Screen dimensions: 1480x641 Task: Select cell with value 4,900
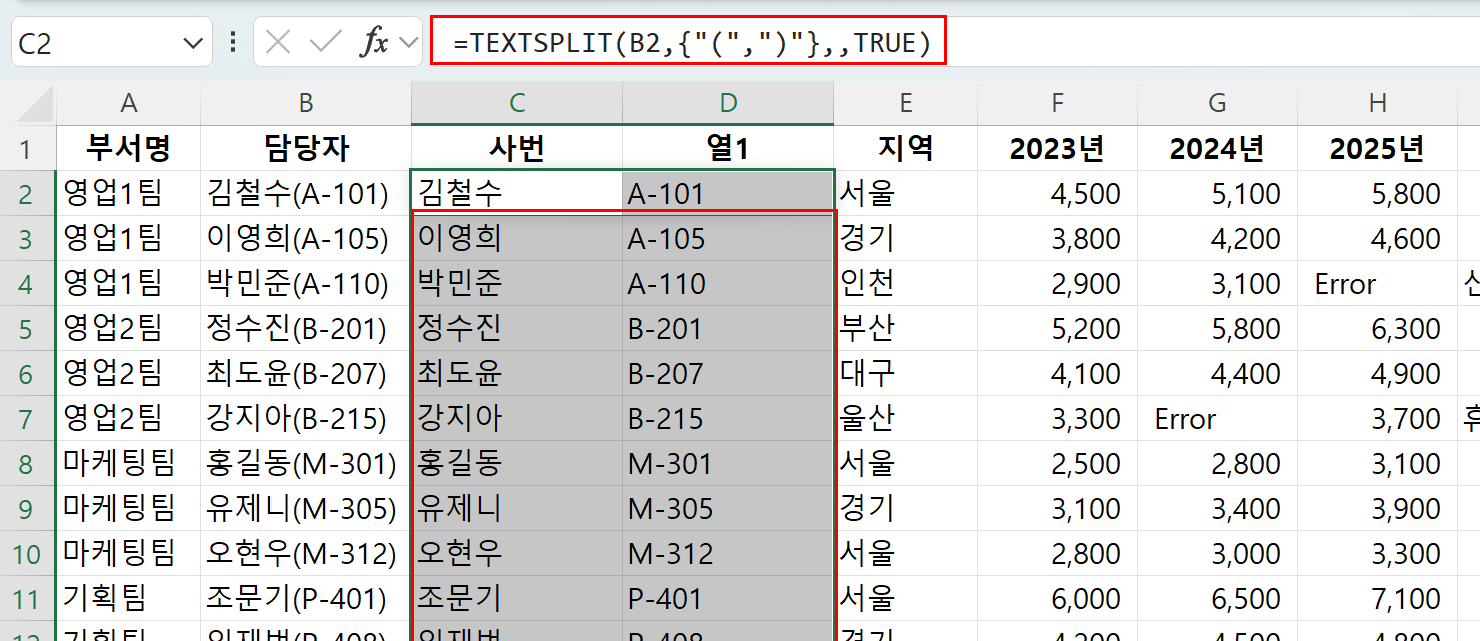click(1377, 374)
